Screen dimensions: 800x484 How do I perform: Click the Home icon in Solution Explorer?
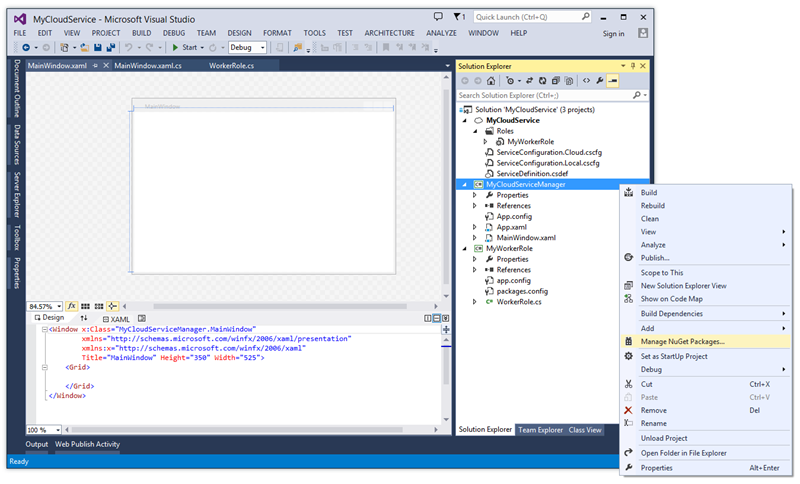[491, 81]
